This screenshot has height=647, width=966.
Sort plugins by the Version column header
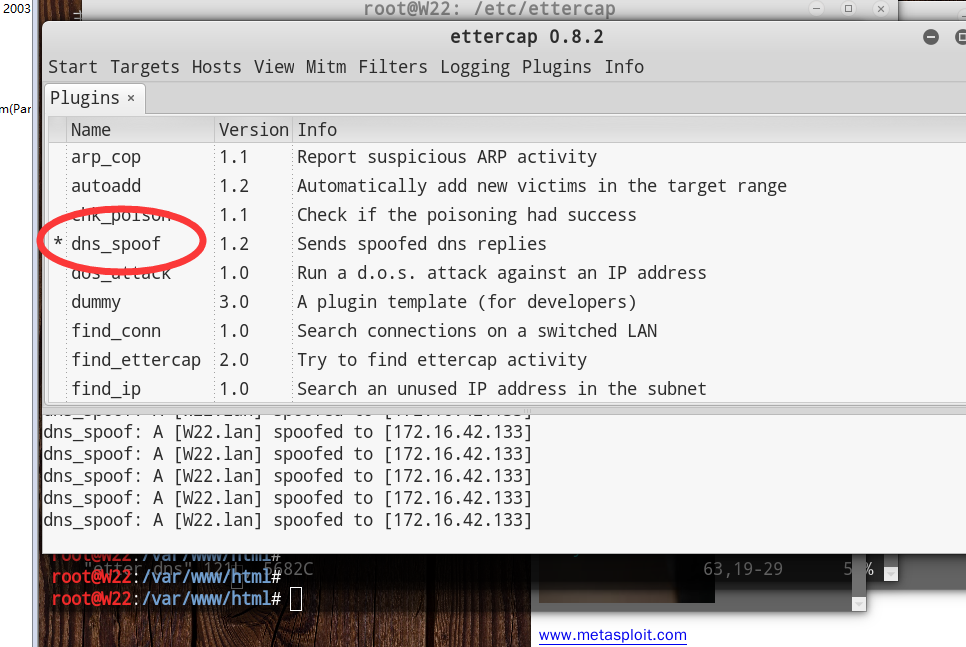(253, 130)
